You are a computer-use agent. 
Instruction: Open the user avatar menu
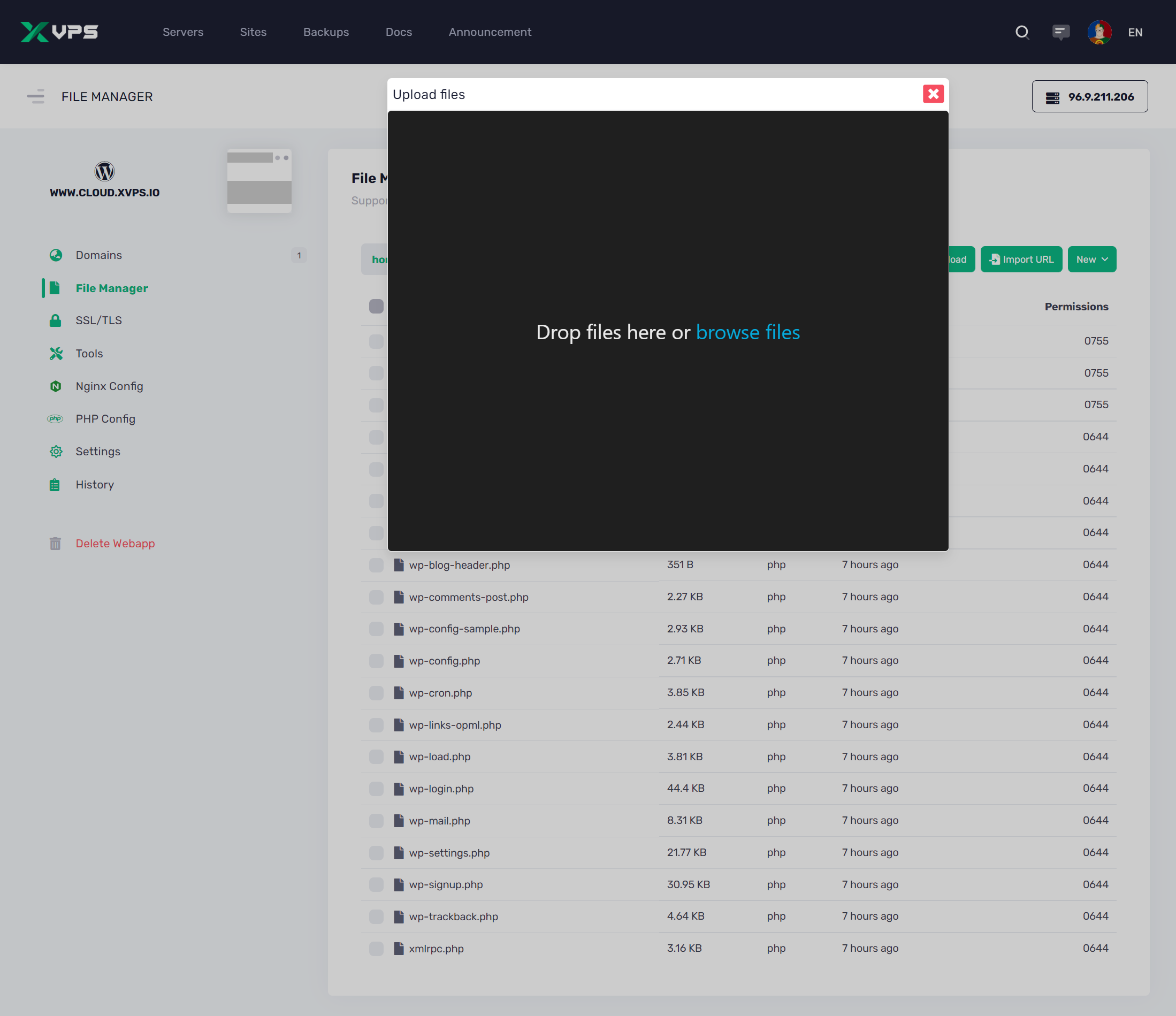[1100, 32]
